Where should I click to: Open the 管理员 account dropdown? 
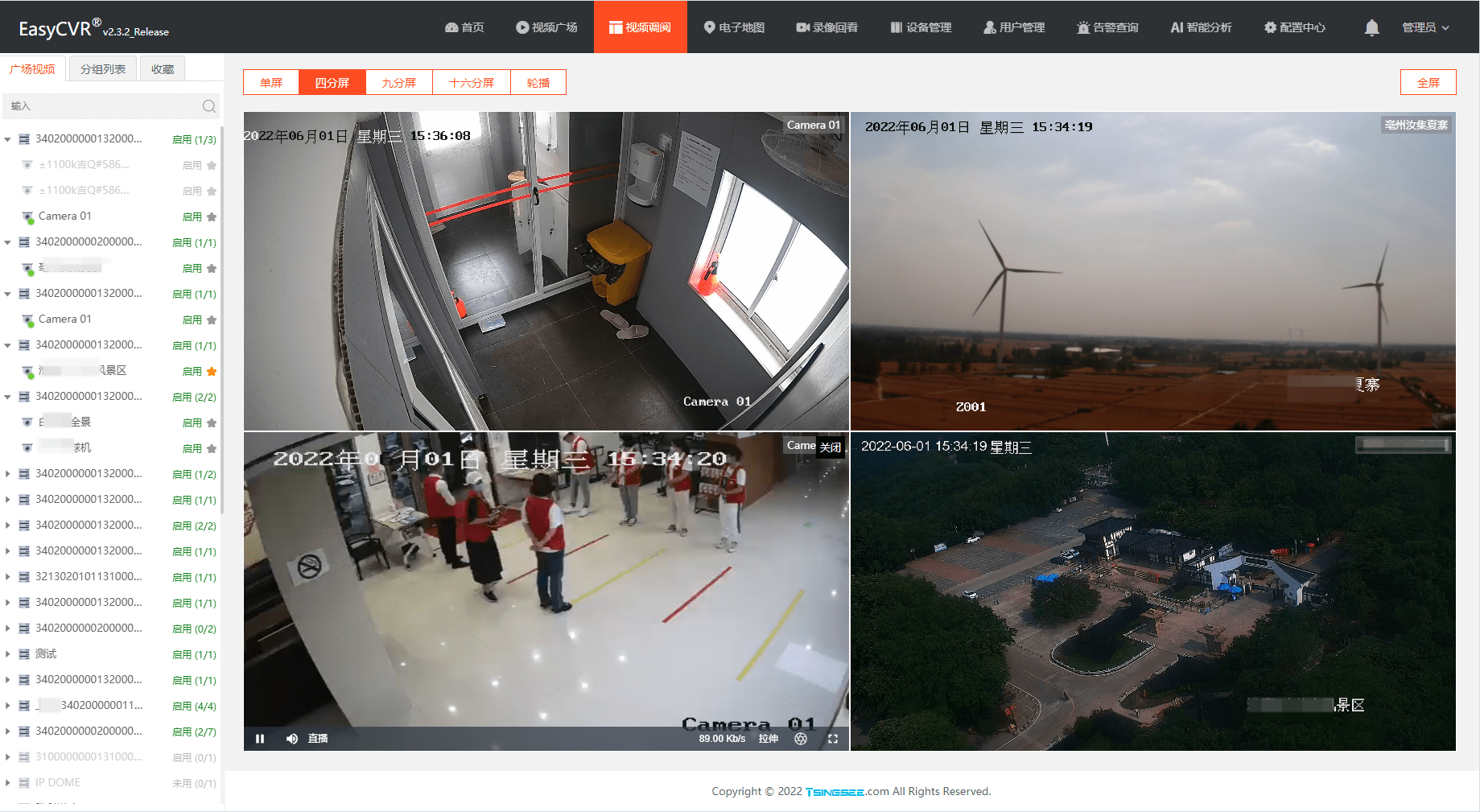click(1424, 27)
